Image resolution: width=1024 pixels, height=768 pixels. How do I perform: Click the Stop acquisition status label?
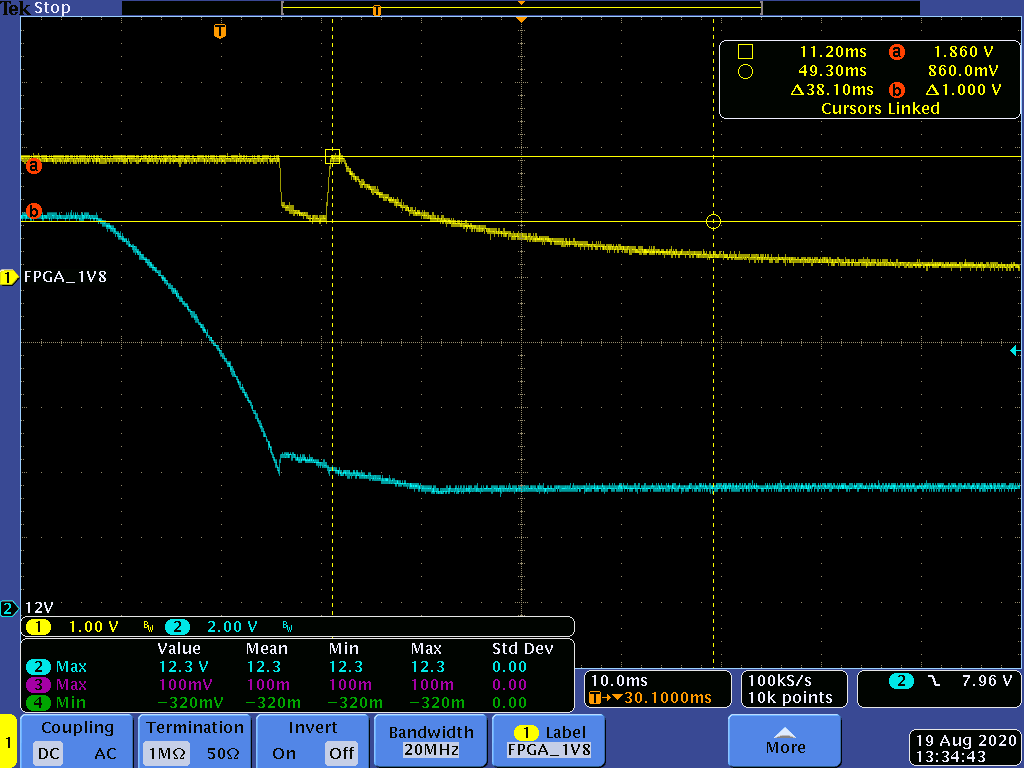52,8
